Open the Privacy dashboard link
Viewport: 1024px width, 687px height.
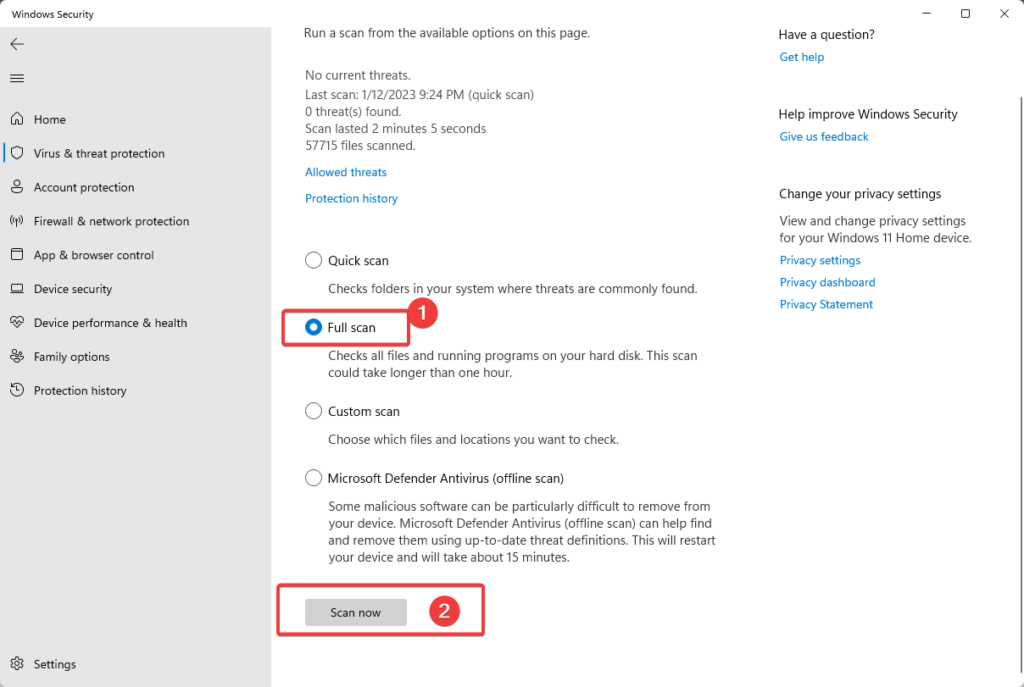pos(827,282)
